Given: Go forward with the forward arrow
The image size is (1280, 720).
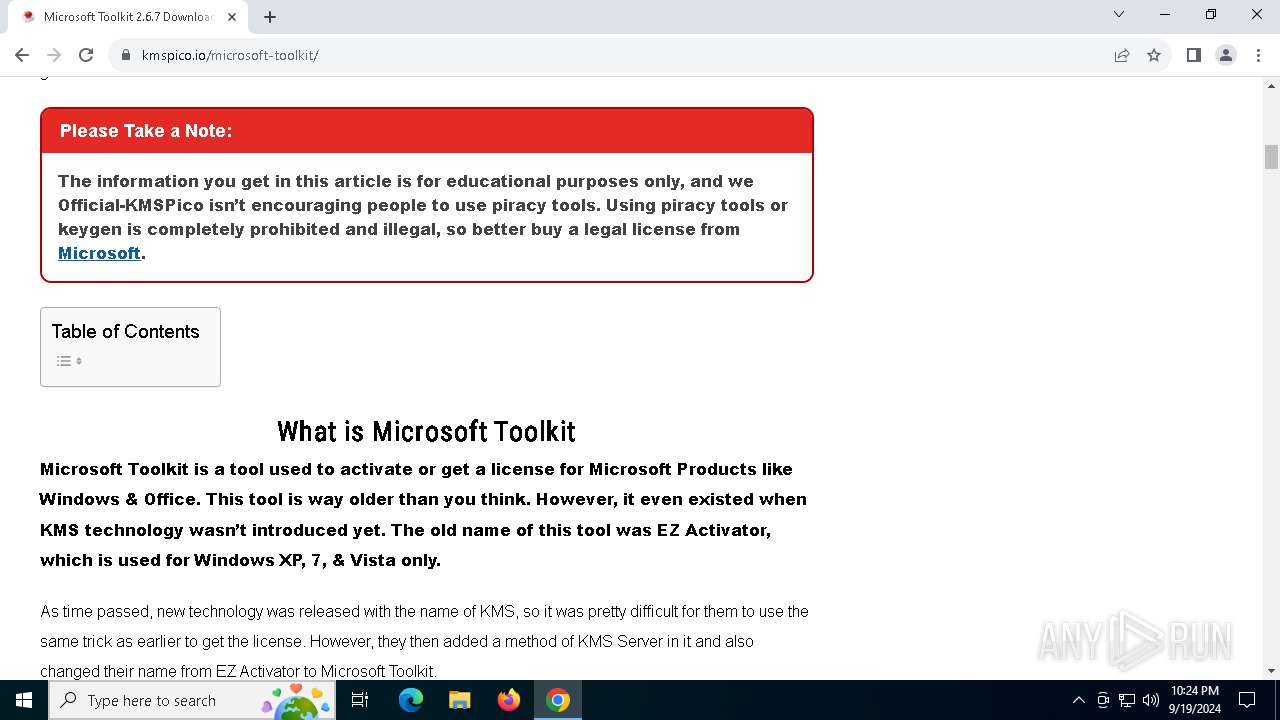Looking at the screenshot, I should click(x=54, y=55).
